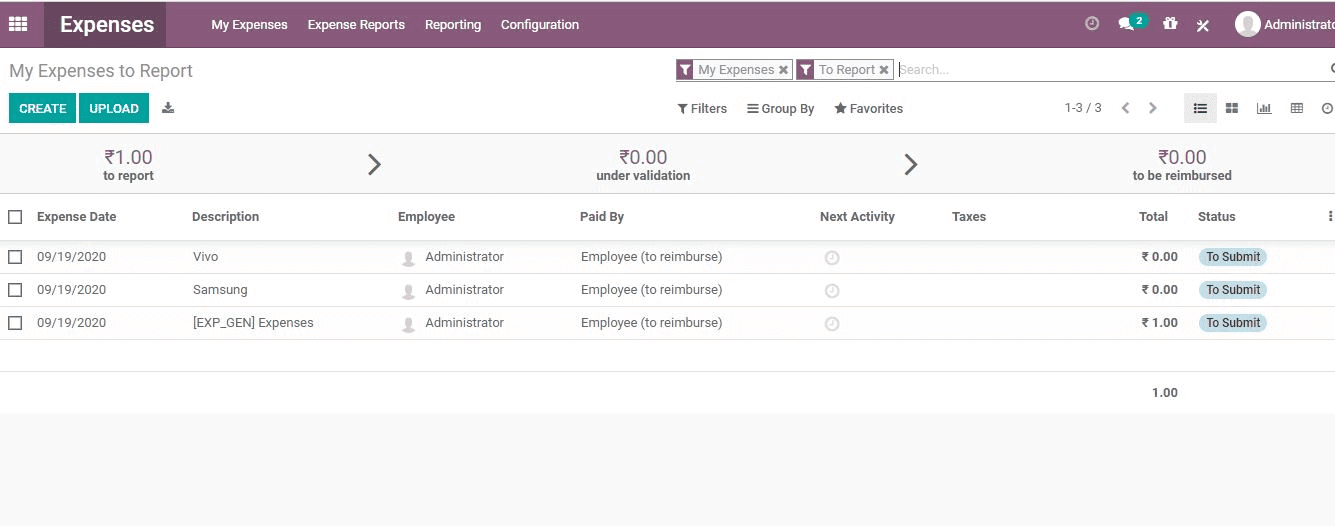Image resolution: width=1335 pixels, height=526 pixels.
Task: Click To Submit status in [EXP_GEN] Expenses row
Action: 1233,323
